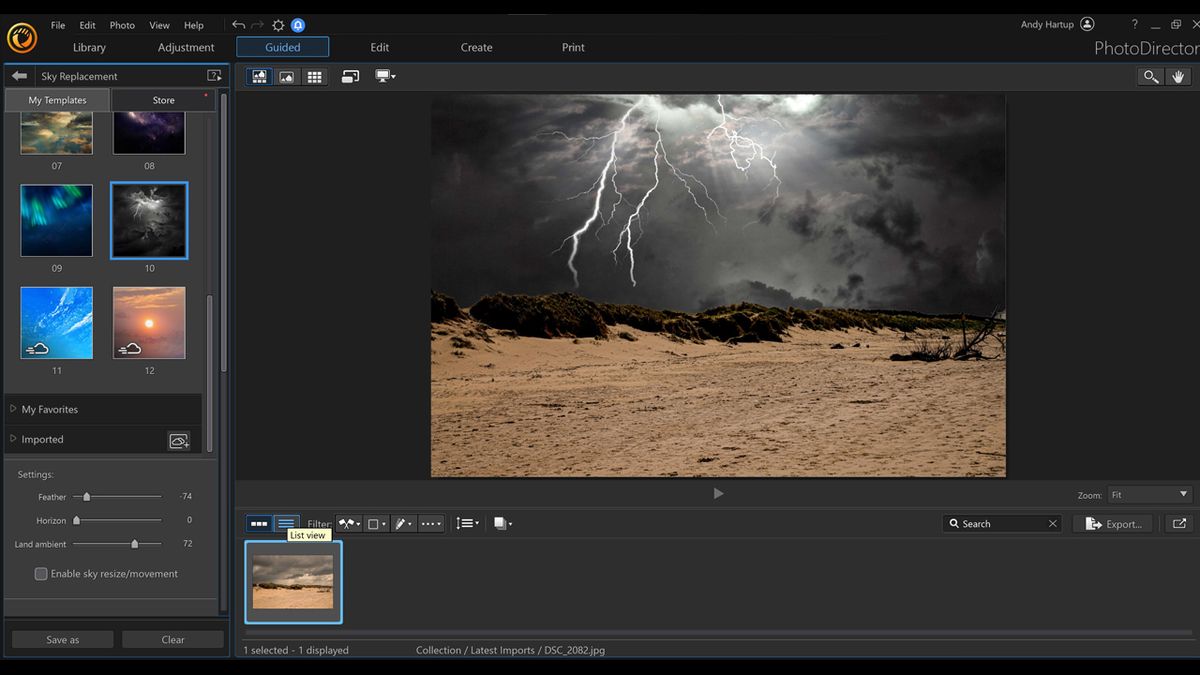
Task: Click the Export button
Action: click(1113, 523)
